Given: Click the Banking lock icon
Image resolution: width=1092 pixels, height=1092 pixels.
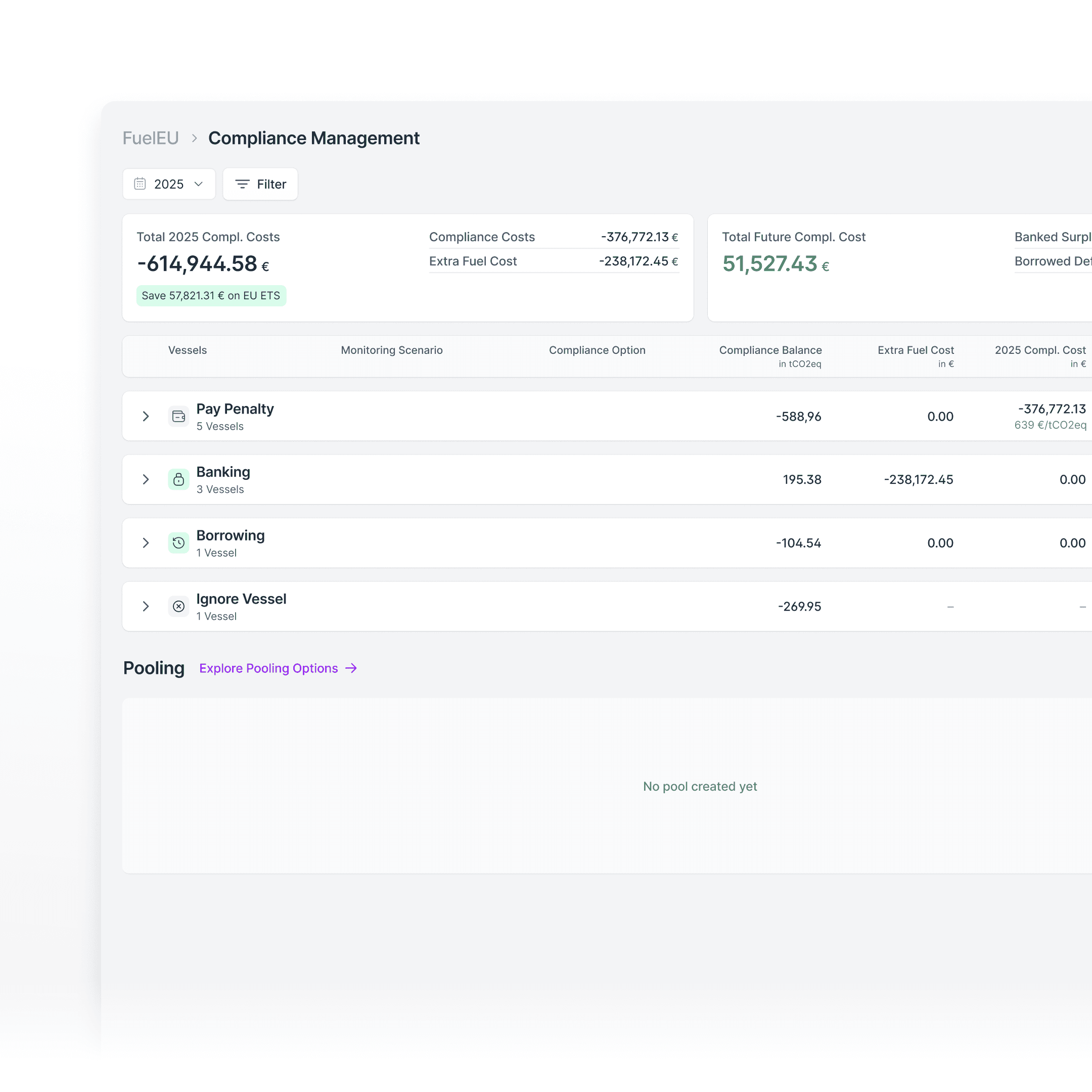Looking at the screenshot, I should tap(178, 479).
